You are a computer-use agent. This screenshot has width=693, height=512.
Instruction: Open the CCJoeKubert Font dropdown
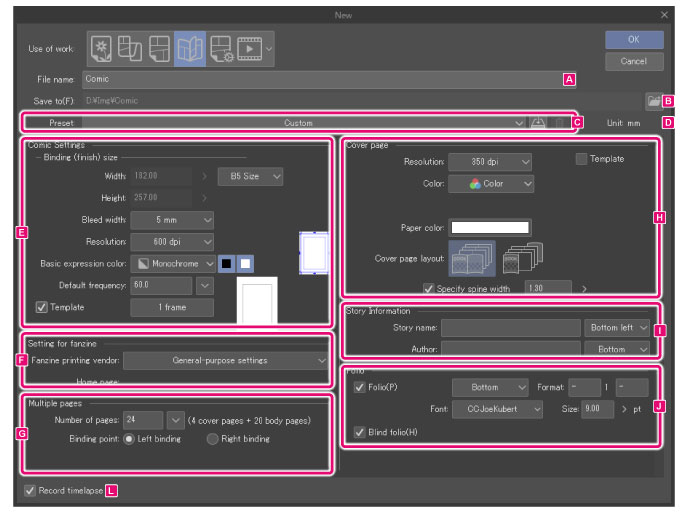[498, 409]
